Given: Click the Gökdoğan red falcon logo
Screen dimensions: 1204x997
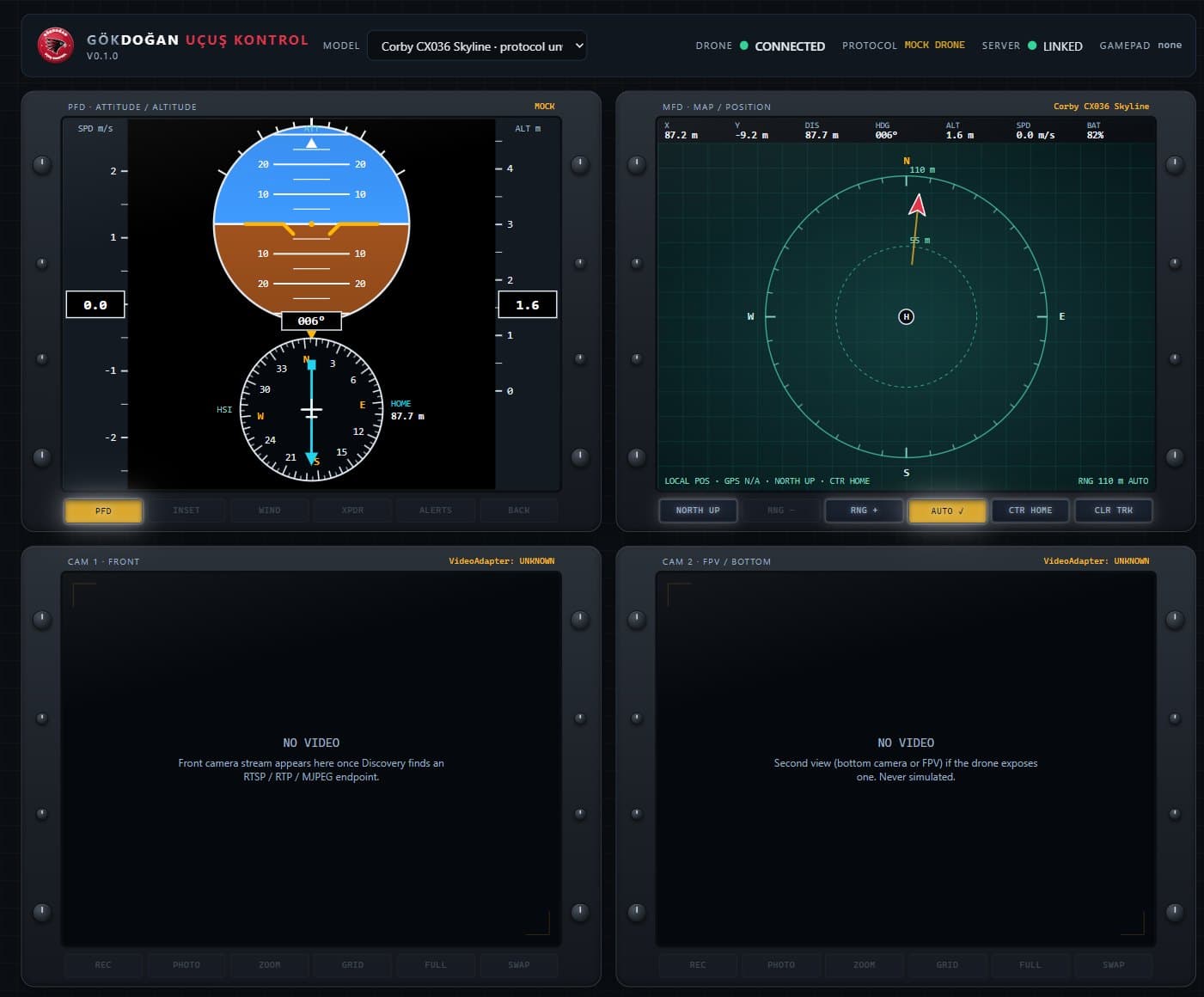Looking at the screenshot, I should click(56, 46).
